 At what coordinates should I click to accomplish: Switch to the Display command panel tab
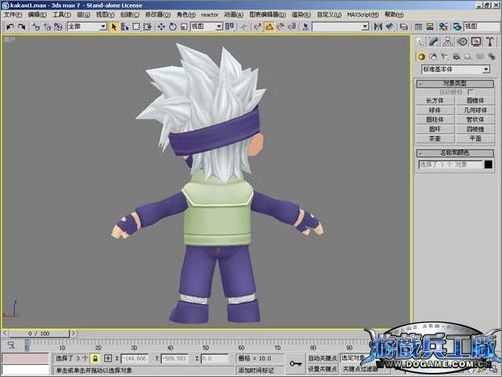coord(476,42)
